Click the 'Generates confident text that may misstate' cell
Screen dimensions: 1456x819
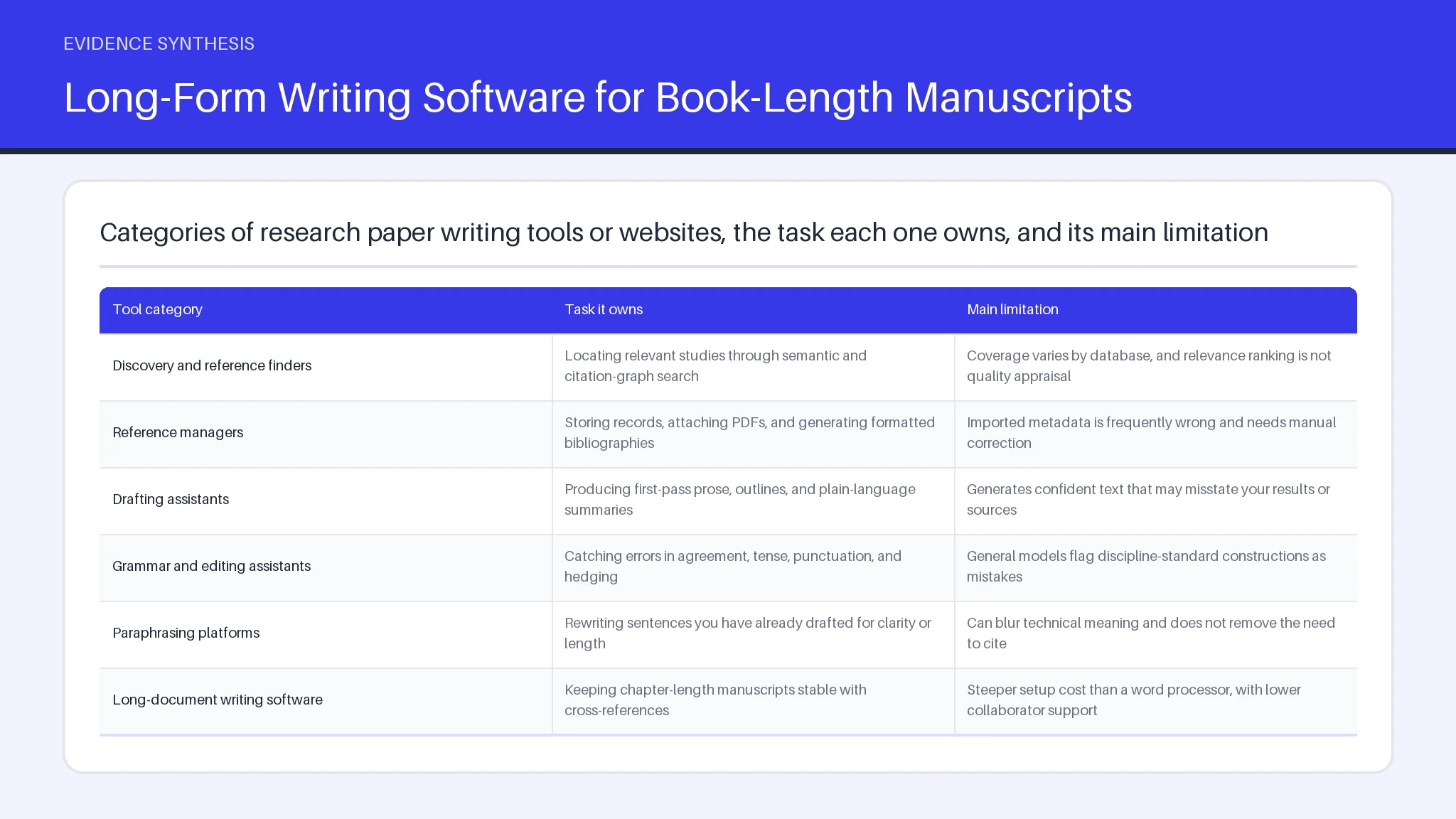(1155, 500)
